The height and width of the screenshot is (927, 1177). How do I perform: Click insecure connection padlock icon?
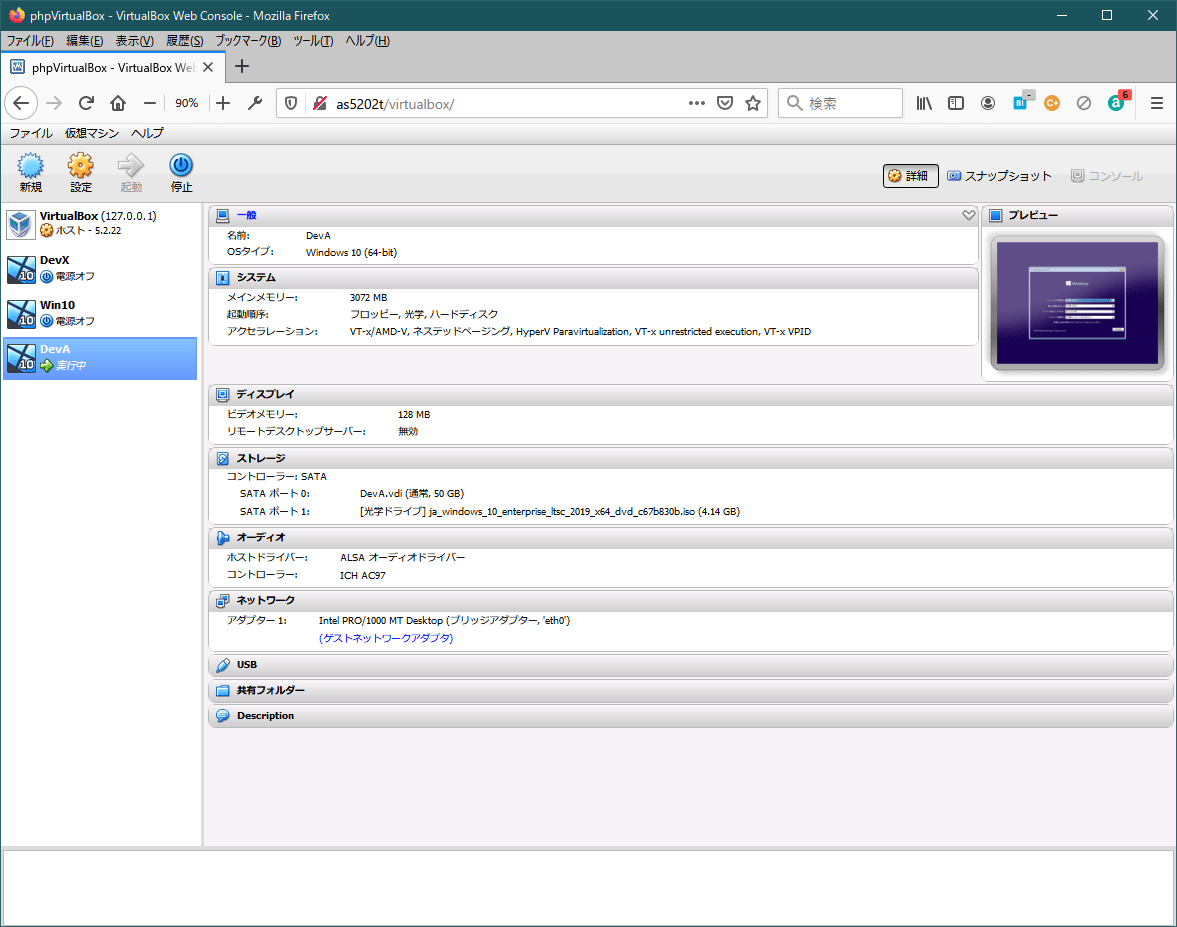[320, 104]
